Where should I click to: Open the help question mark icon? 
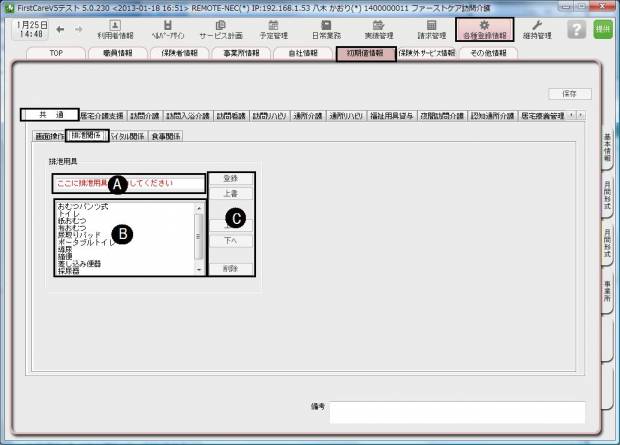click(575, 30)
